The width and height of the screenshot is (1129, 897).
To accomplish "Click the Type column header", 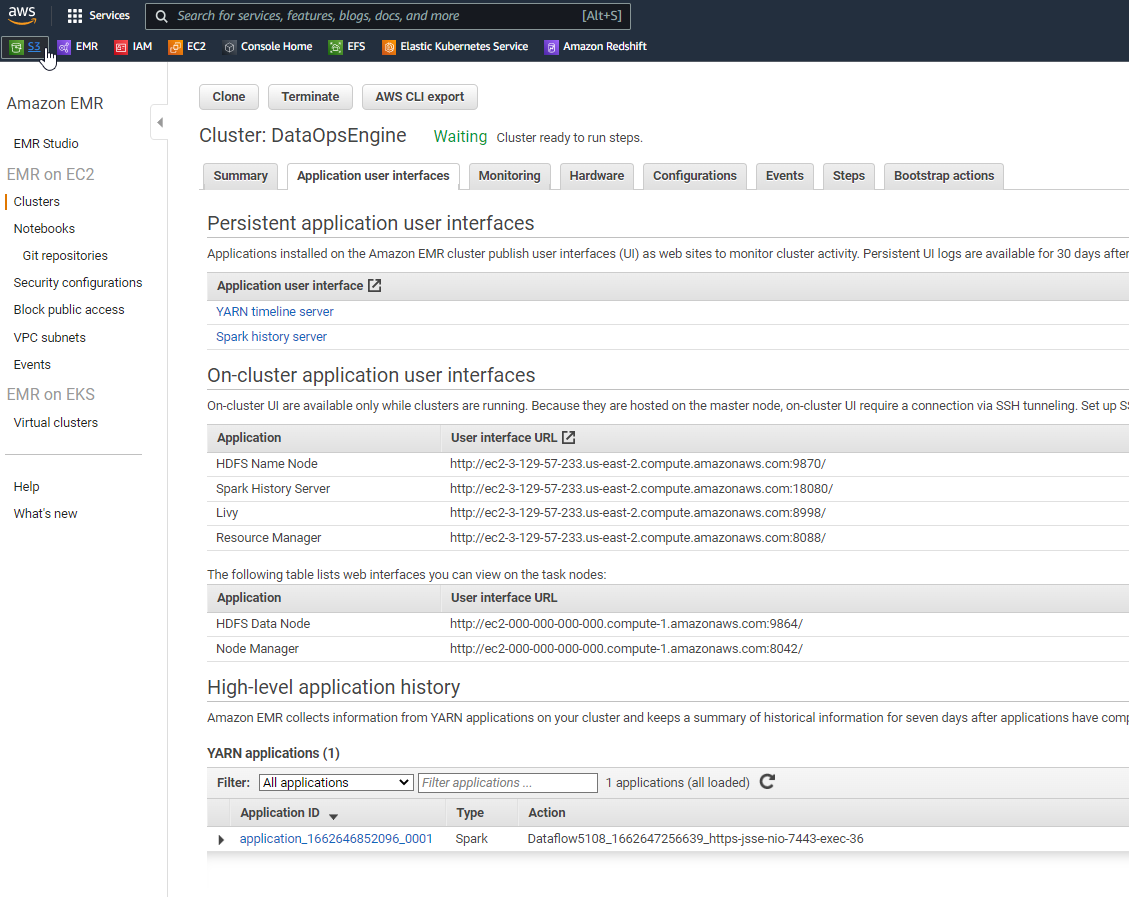I will click(470, 813).
